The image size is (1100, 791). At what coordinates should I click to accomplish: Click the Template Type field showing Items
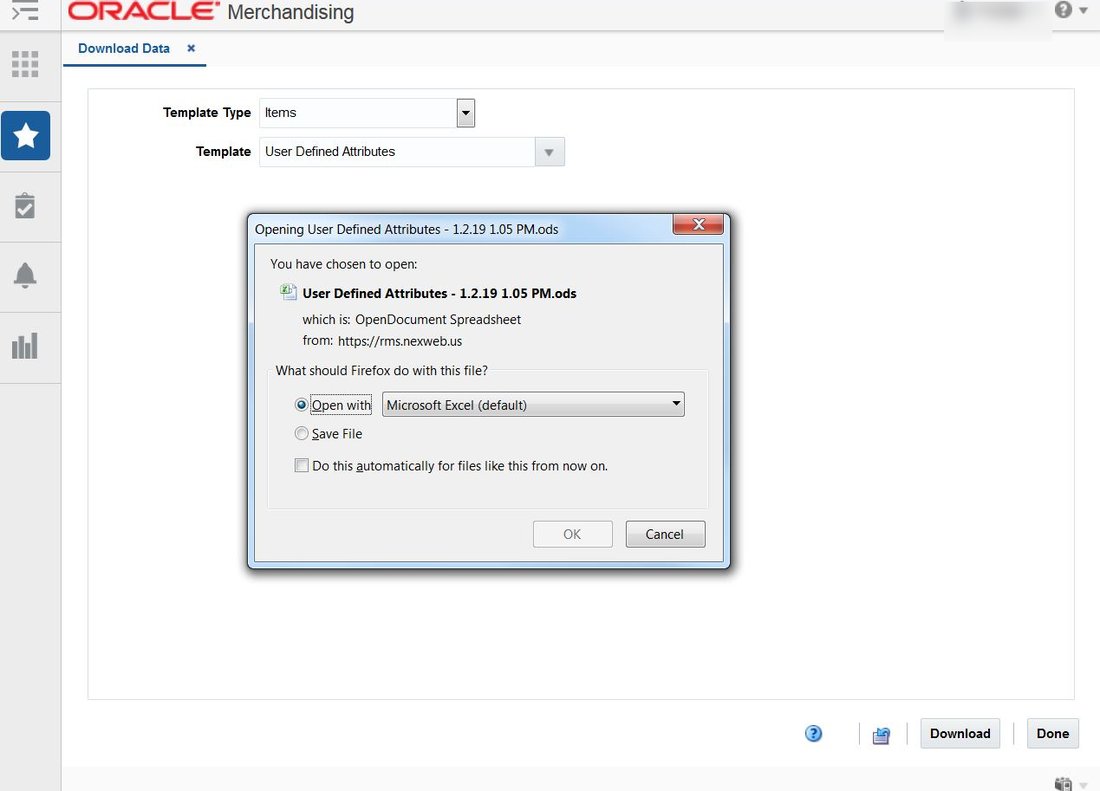pos(358,113)
